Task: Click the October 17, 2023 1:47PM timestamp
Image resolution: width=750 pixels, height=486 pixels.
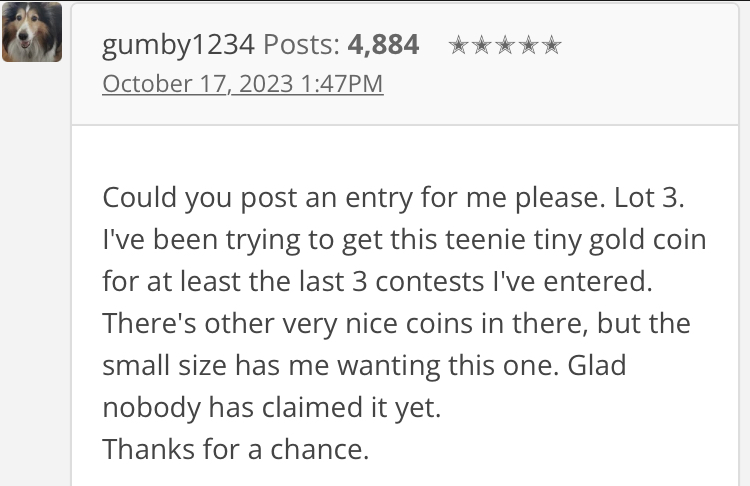Action: 243,84
